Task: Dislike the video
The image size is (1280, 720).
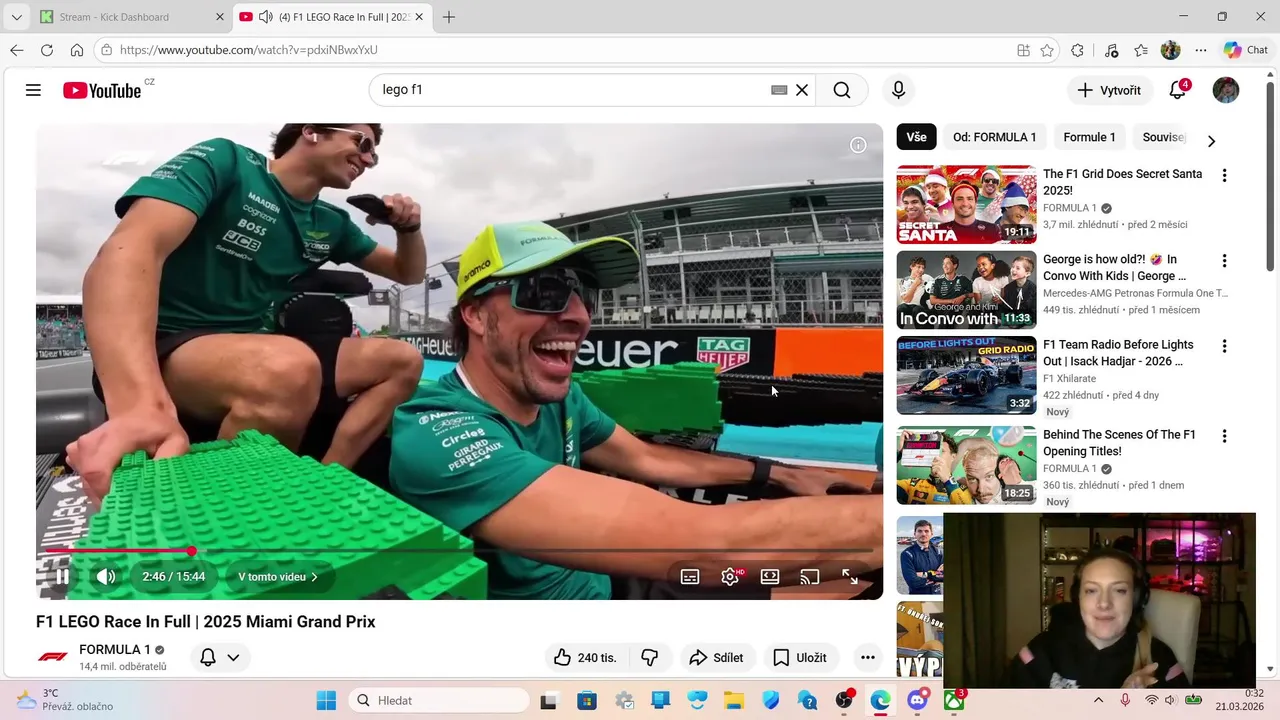Action: 650,657
